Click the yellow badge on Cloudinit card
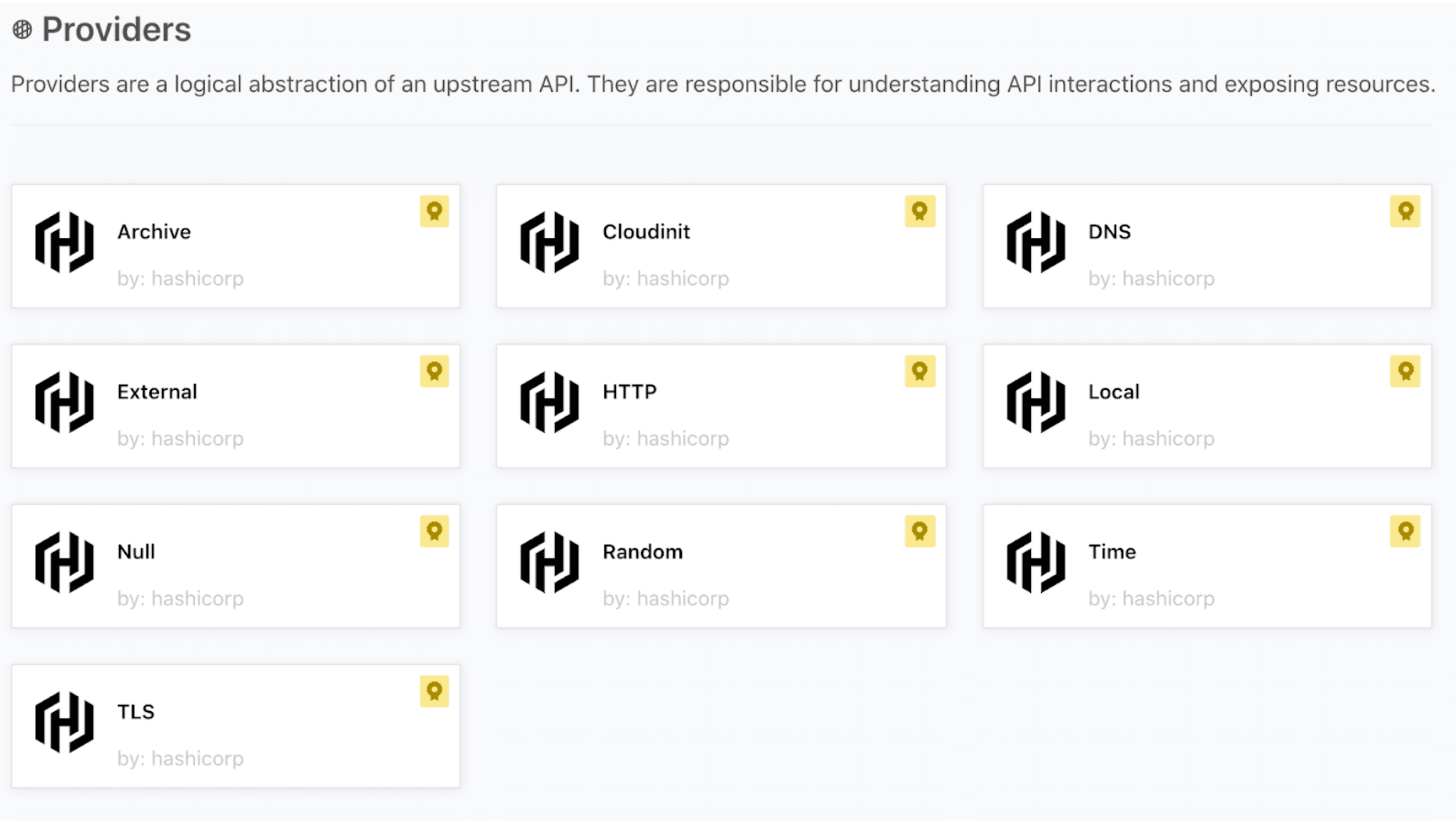 click(920, 211)
